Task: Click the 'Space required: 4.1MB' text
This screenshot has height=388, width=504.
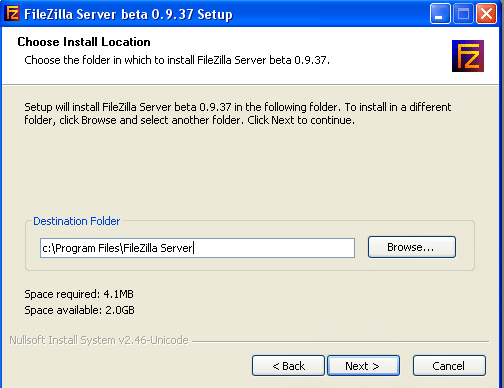Action: pos(79,294)
